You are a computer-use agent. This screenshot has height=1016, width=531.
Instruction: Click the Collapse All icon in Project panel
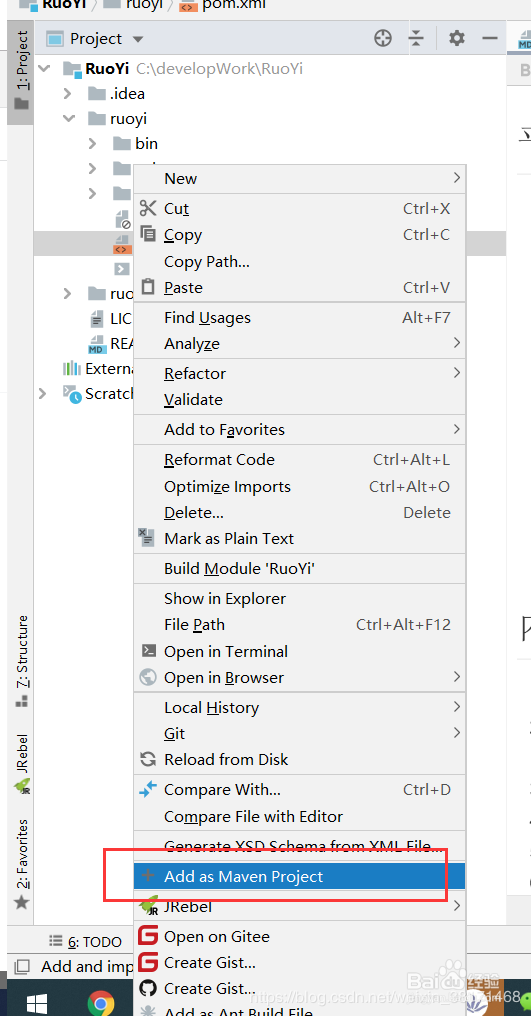coord(416,39)
